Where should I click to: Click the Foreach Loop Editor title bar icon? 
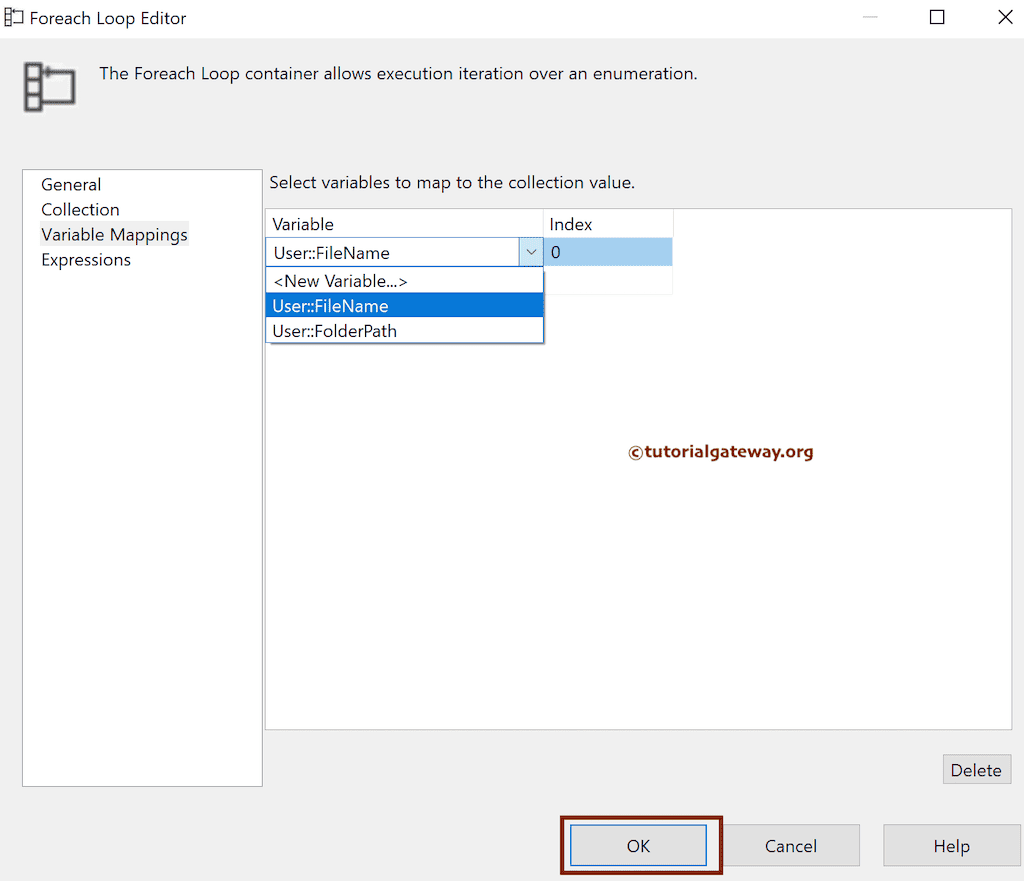[x=14, y=17]
